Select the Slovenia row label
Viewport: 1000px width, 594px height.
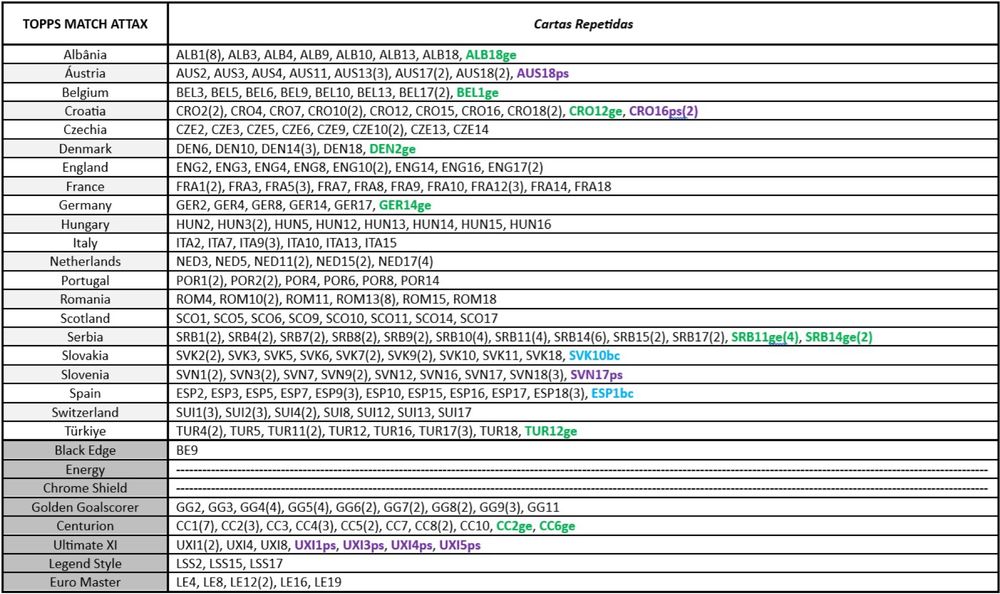(x=85, y=375)
